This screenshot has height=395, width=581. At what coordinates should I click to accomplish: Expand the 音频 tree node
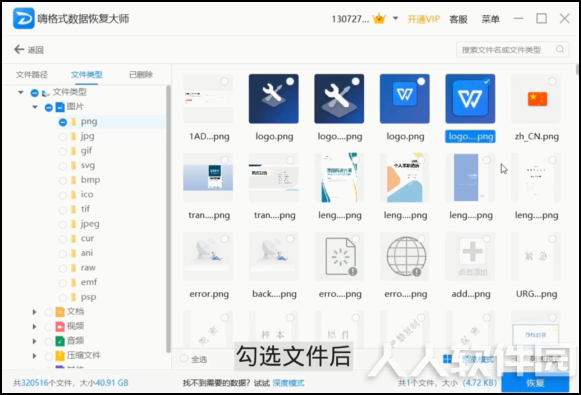point(34,341)
